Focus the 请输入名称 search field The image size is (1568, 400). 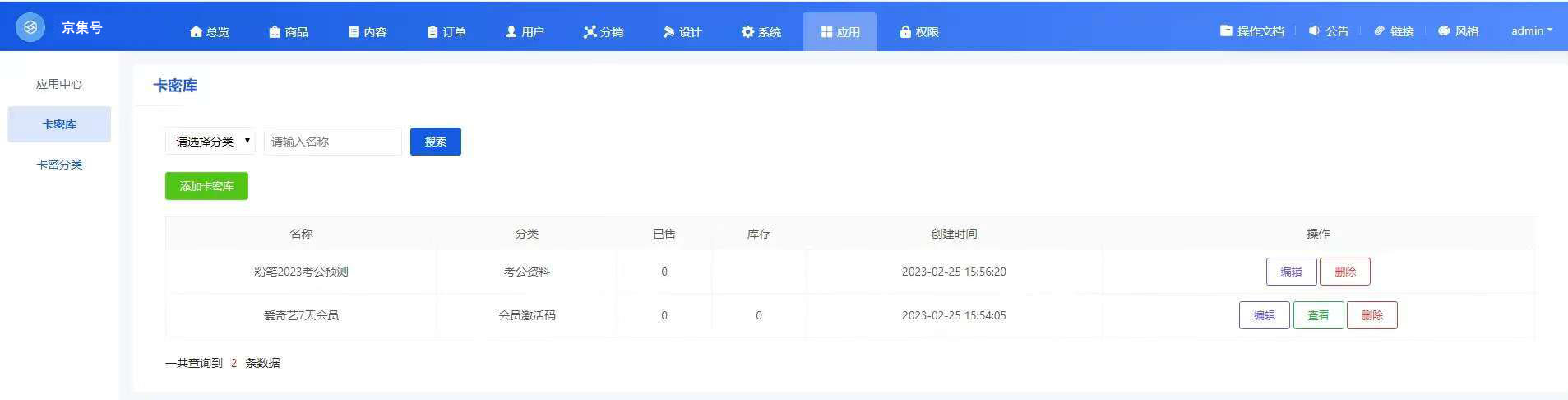coord(332,142)
